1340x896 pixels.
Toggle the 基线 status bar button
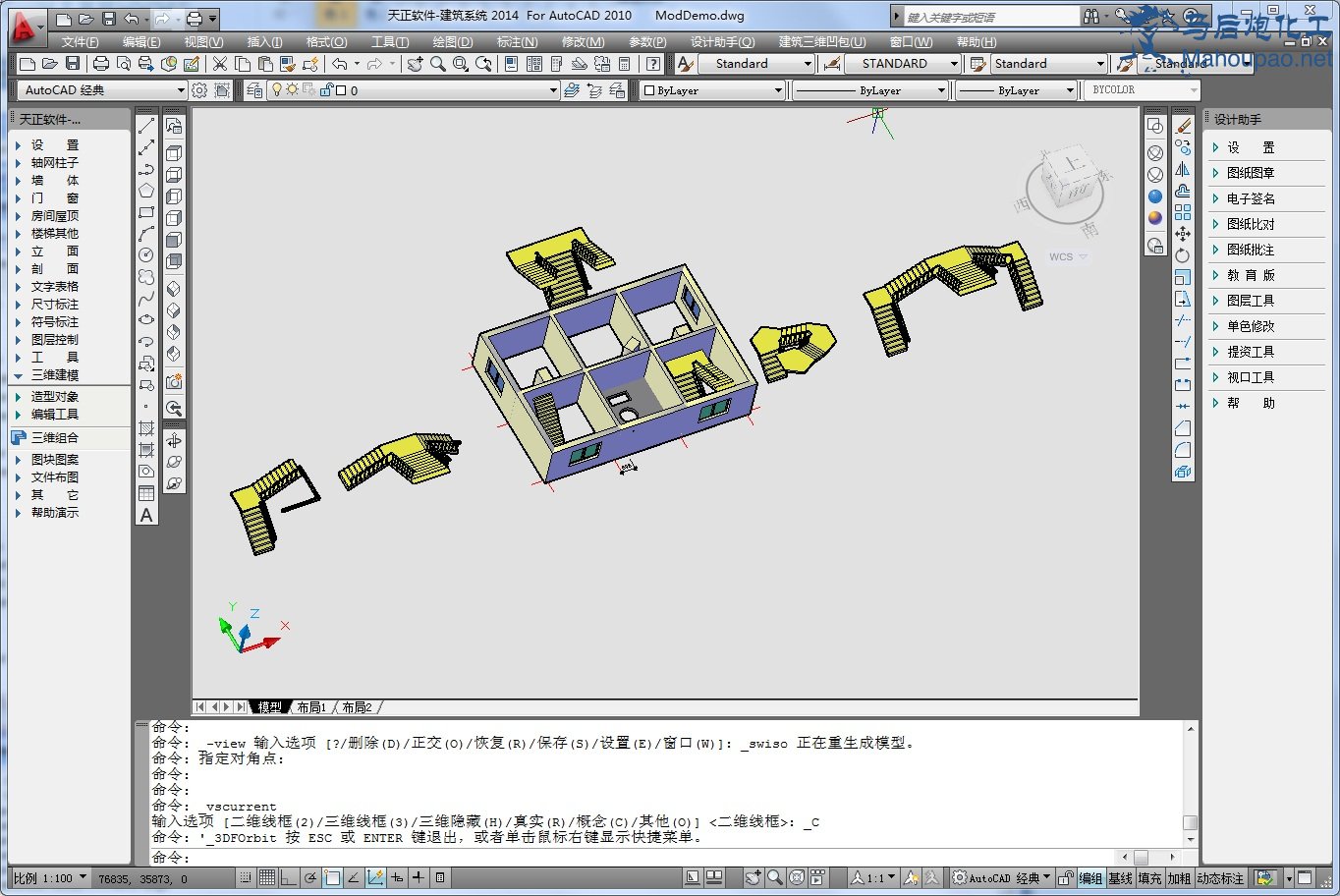point(1120,878)
